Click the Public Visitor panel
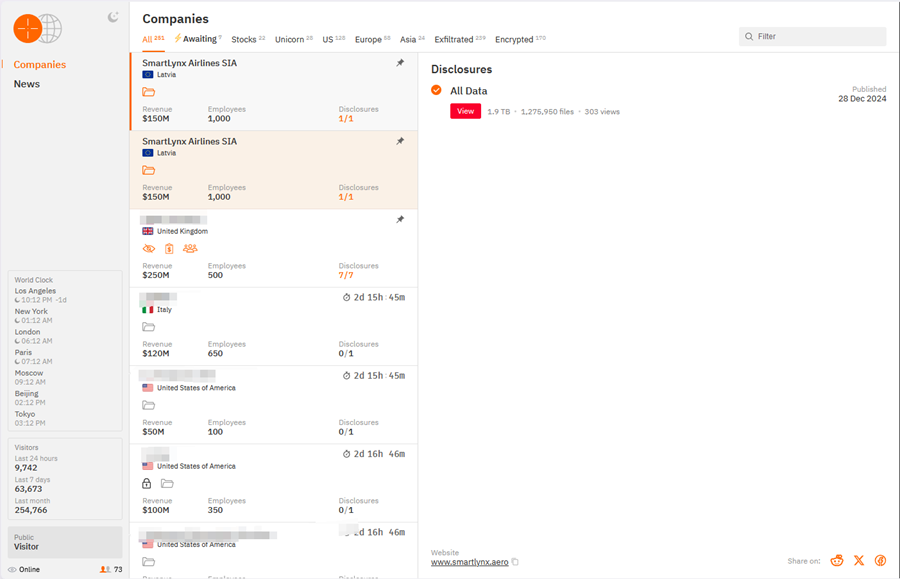Screen dimensions: 900x579 coord(65,542)
